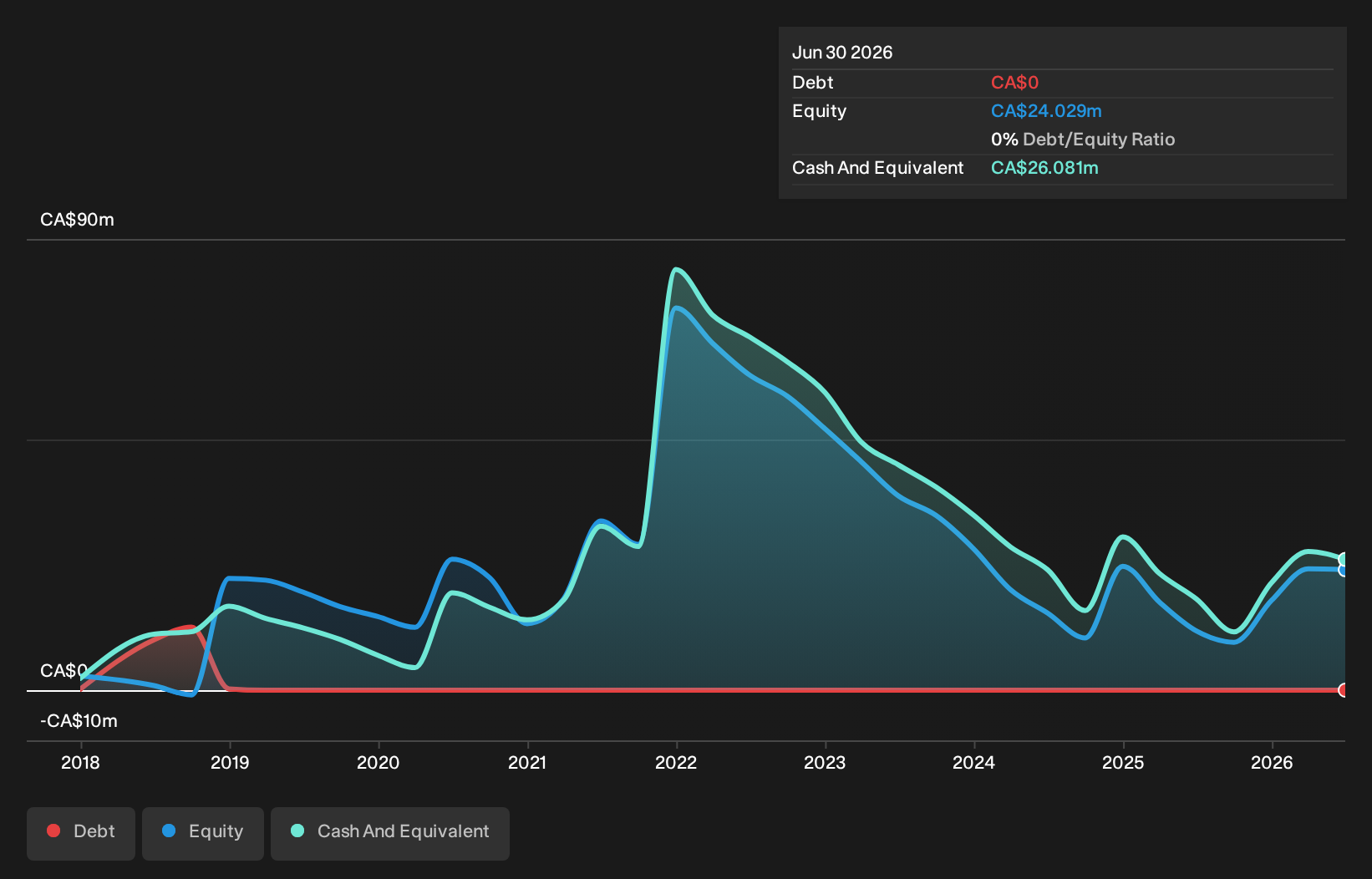The width and height of the screenshot is (1372, 879).
Task: Click the 2026 x-axis label
Action: (x=1272, y=763)
